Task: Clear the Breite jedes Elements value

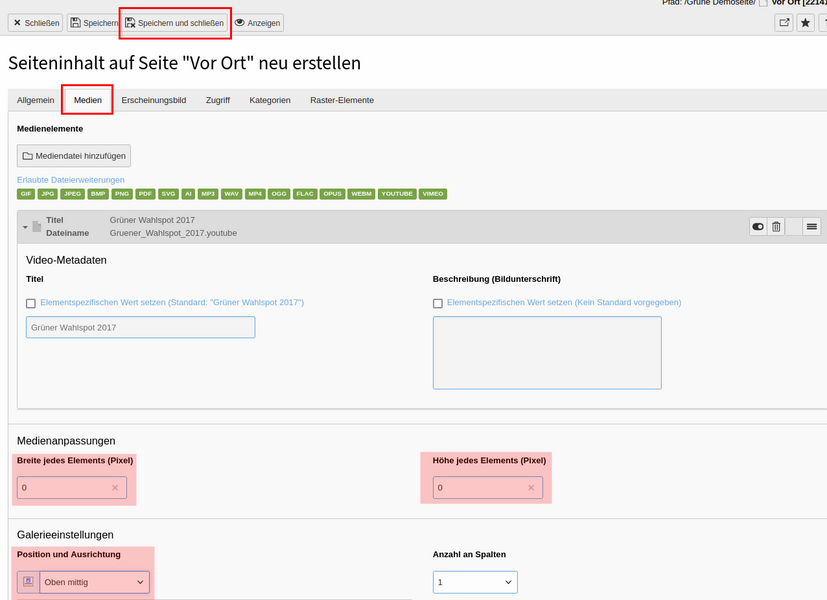Action: click(115, 488)
